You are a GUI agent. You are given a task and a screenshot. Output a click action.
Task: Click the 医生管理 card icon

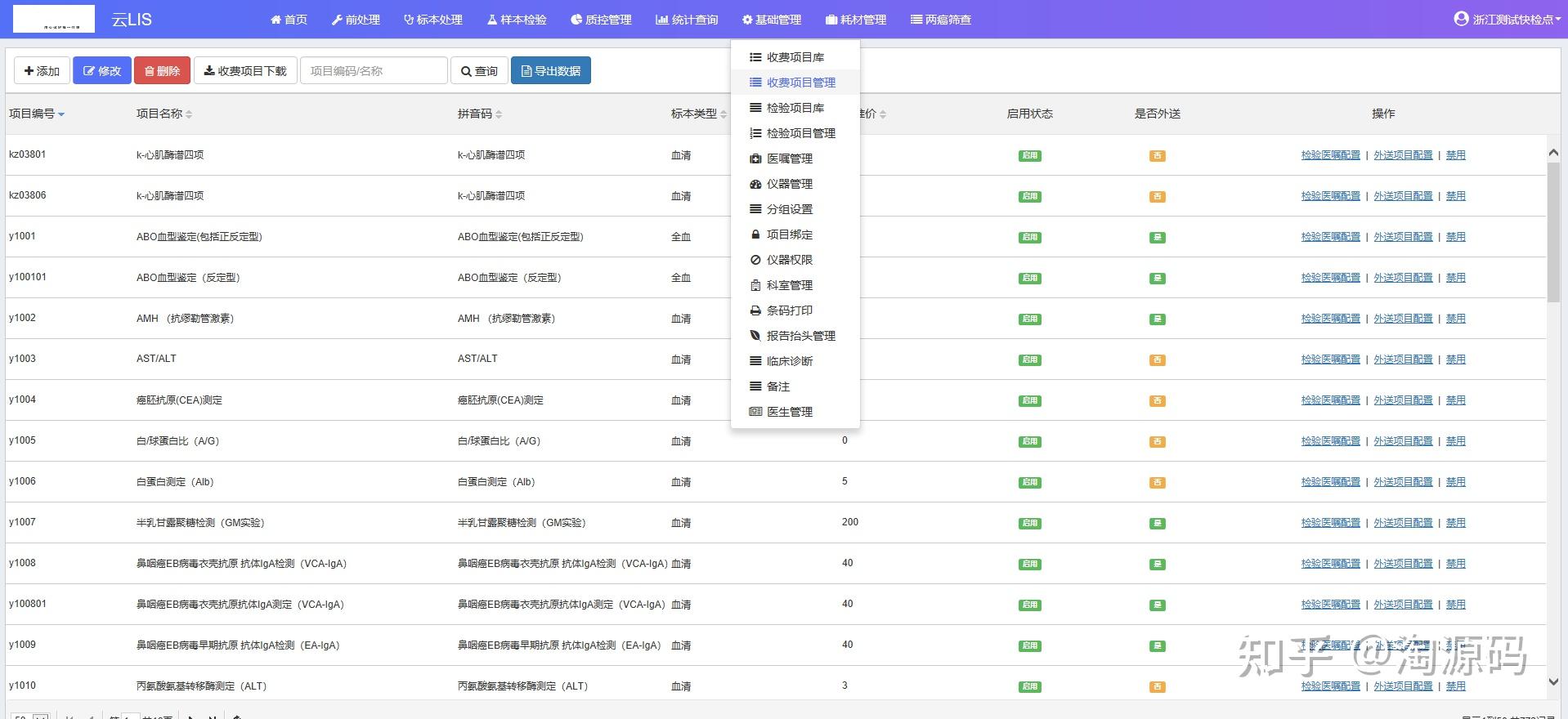[x=755, y=412]
